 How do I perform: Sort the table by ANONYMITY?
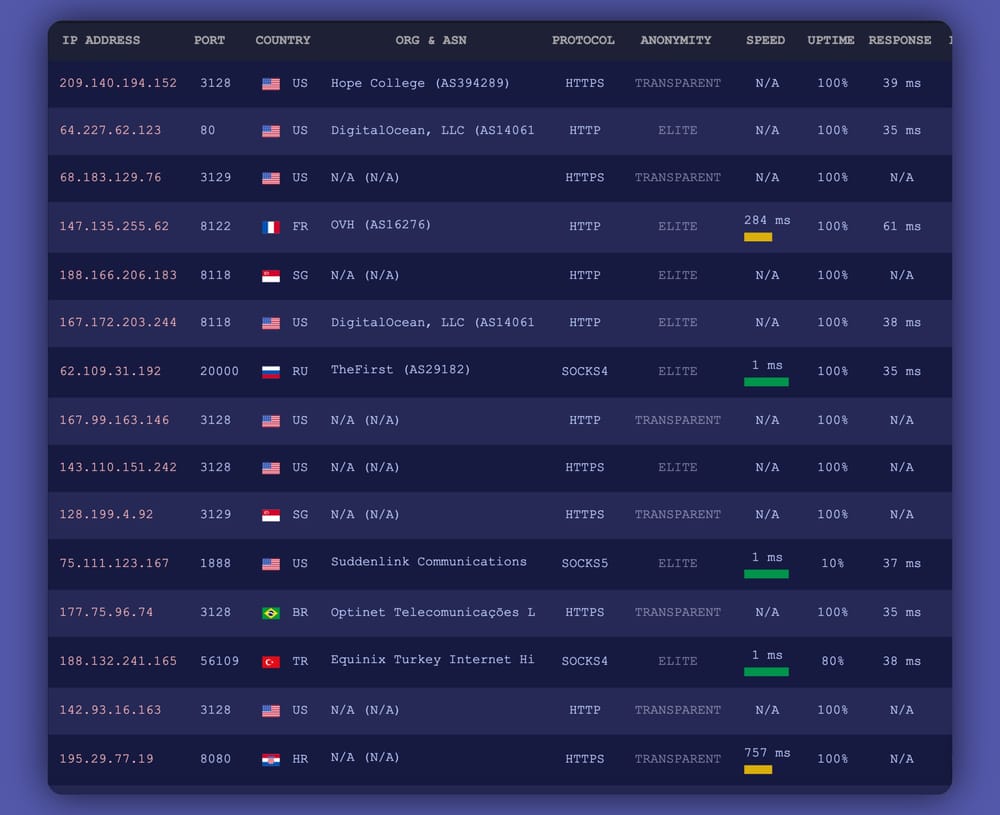[x=676, y=40]
